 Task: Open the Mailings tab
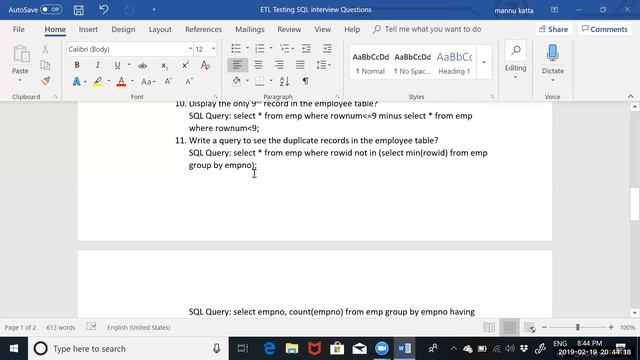tap(250, 29)
